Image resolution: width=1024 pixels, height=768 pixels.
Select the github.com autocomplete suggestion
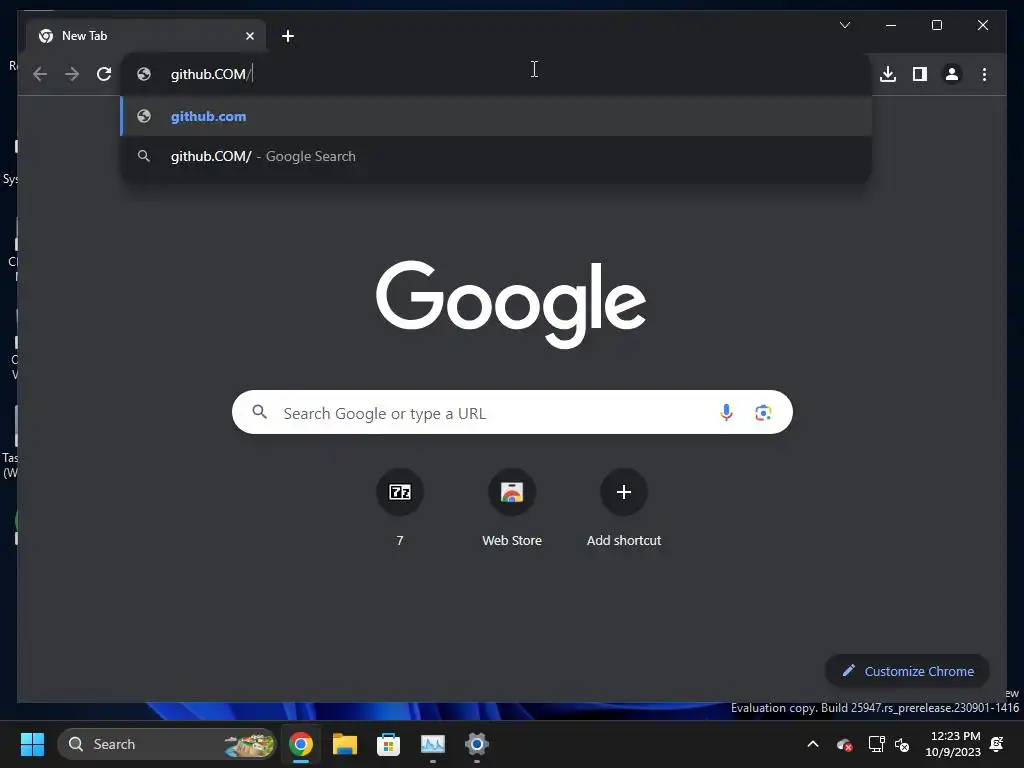coord(496,116)
